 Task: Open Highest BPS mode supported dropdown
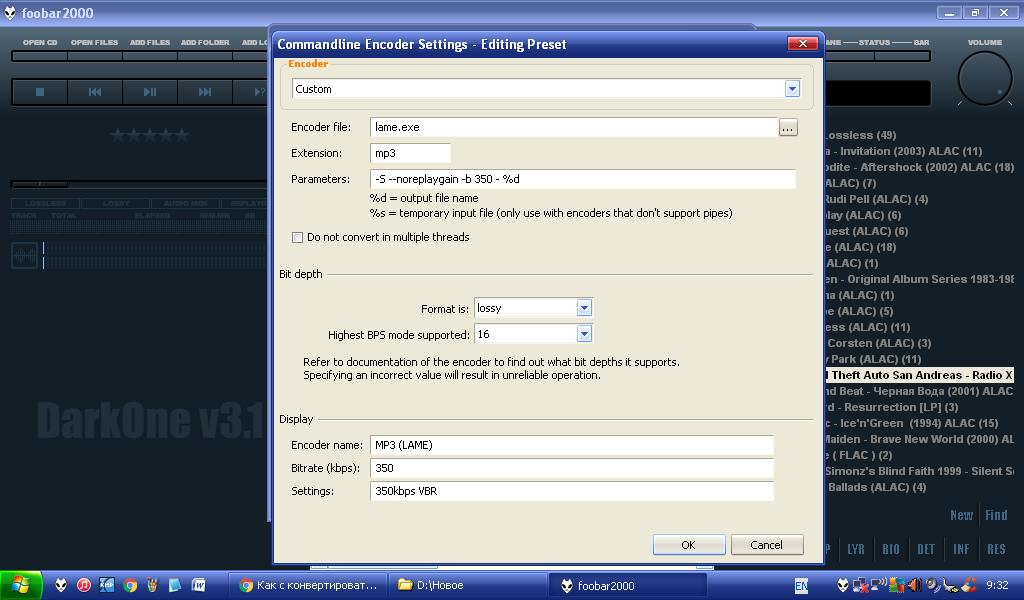[x=584, y=334]
